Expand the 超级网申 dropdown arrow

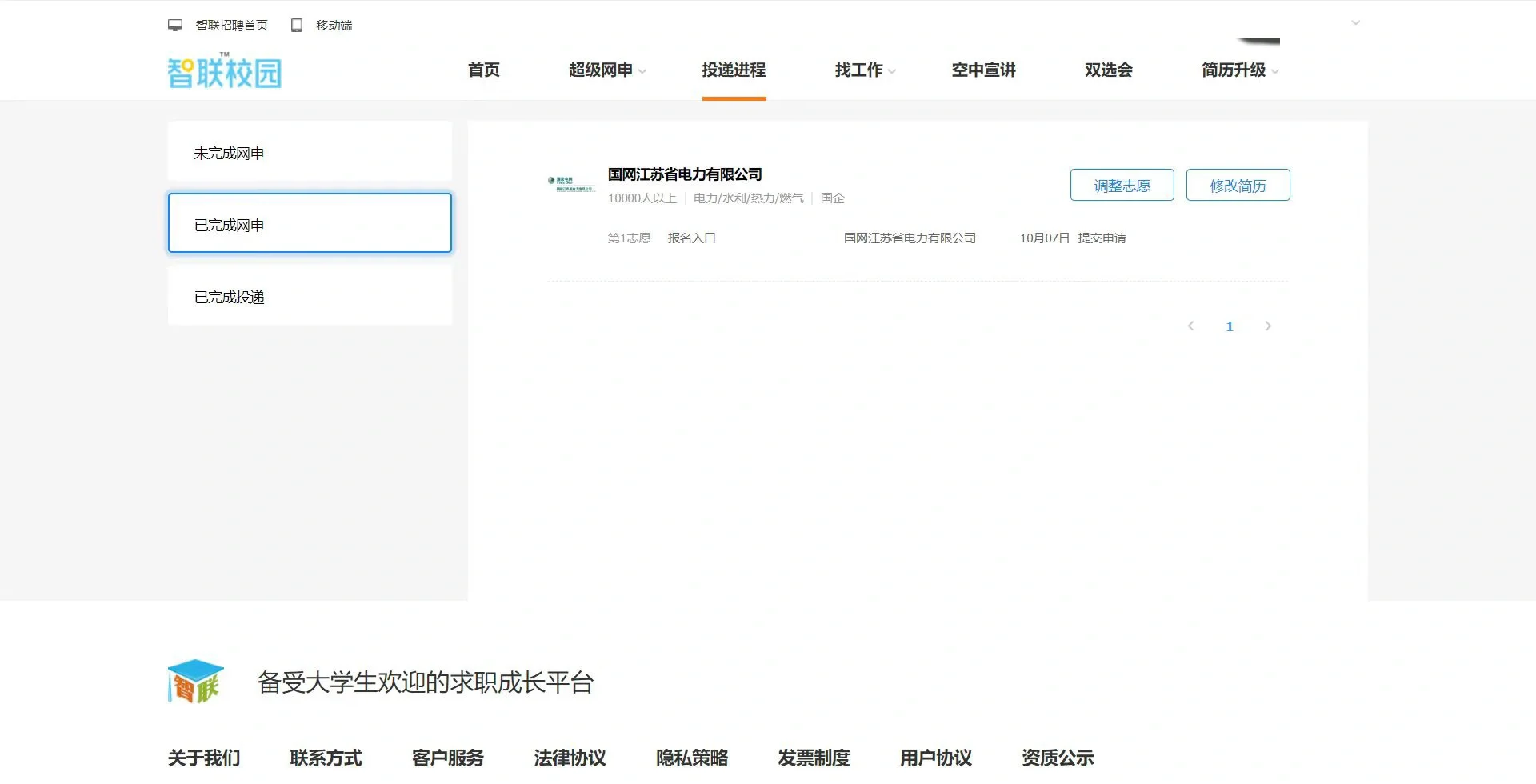(x=642, y=71)
